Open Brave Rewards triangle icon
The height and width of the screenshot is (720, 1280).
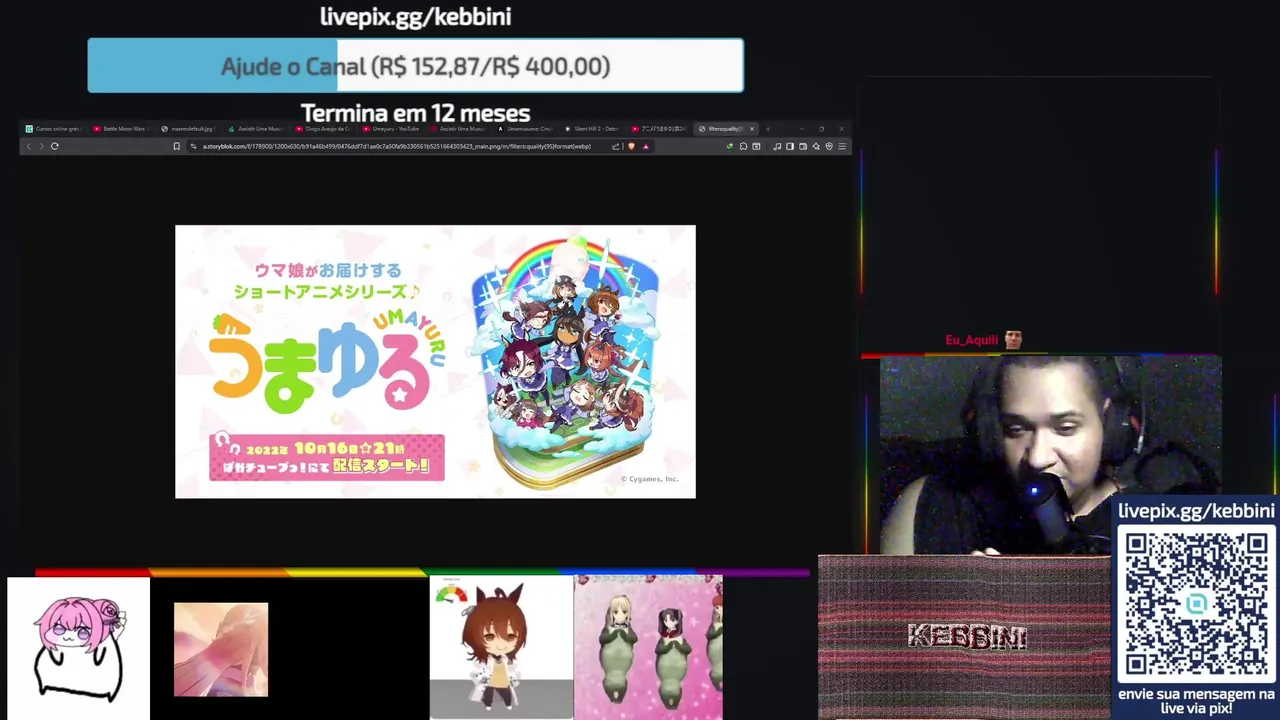[645, 146]
